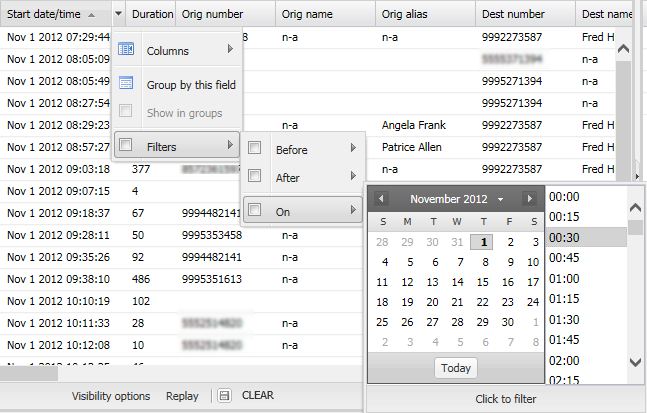Click sort arrow on Start date/time header

pyautogui.click(x=92, y=15)
